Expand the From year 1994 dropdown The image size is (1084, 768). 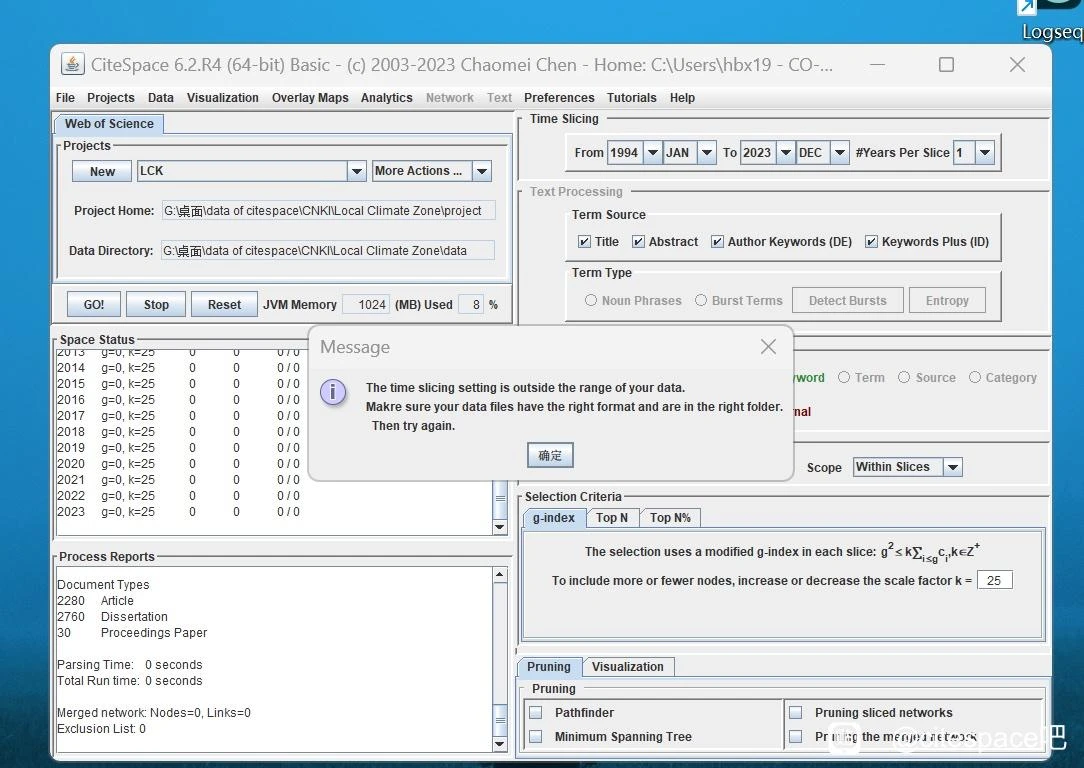[652, 152]
